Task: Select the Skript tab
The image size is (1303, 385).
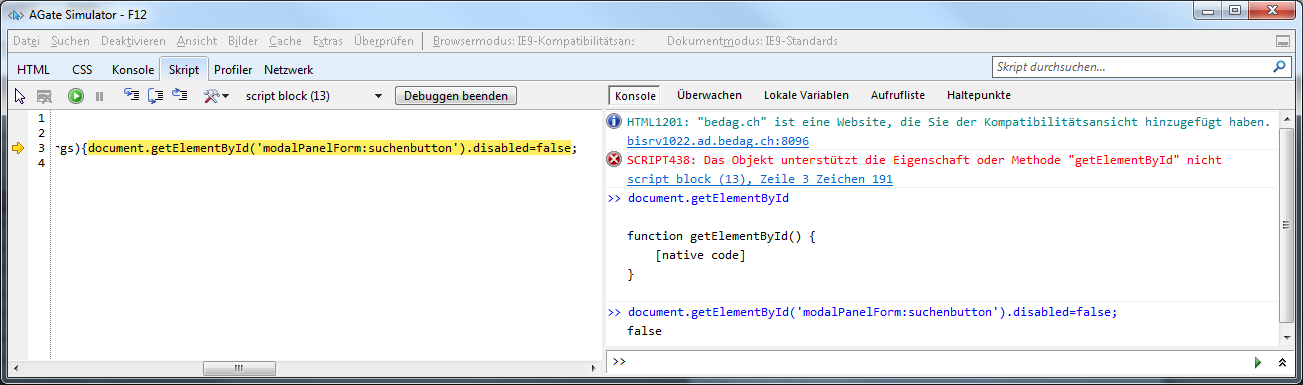Action: [x=183, y=70]
